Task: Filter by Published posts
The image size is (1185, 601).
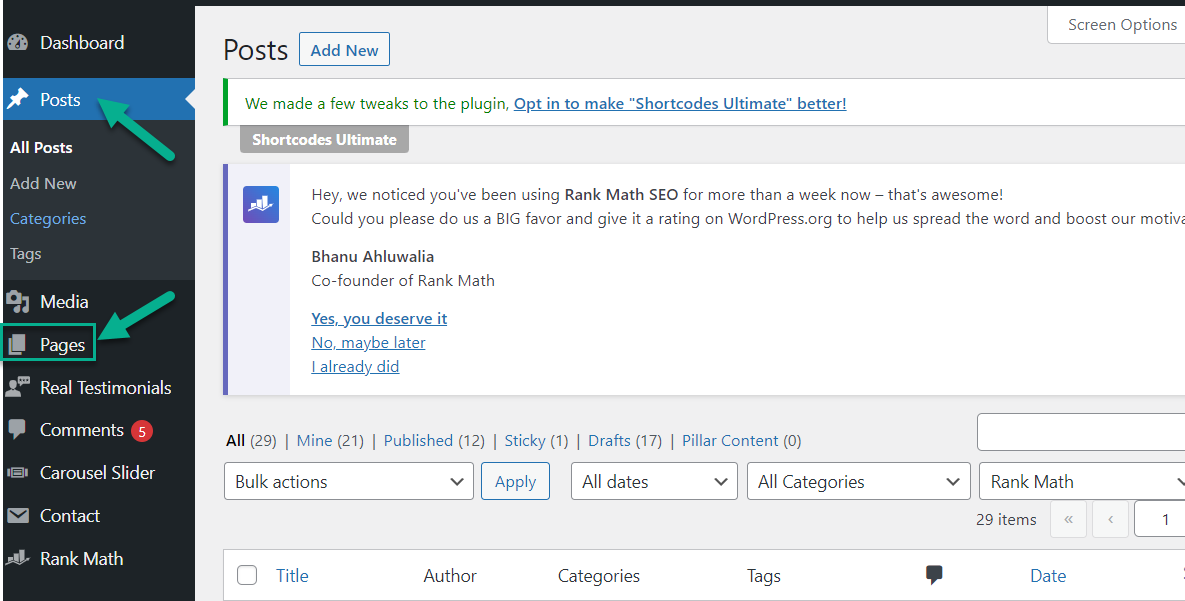Action: pos(418,440)
